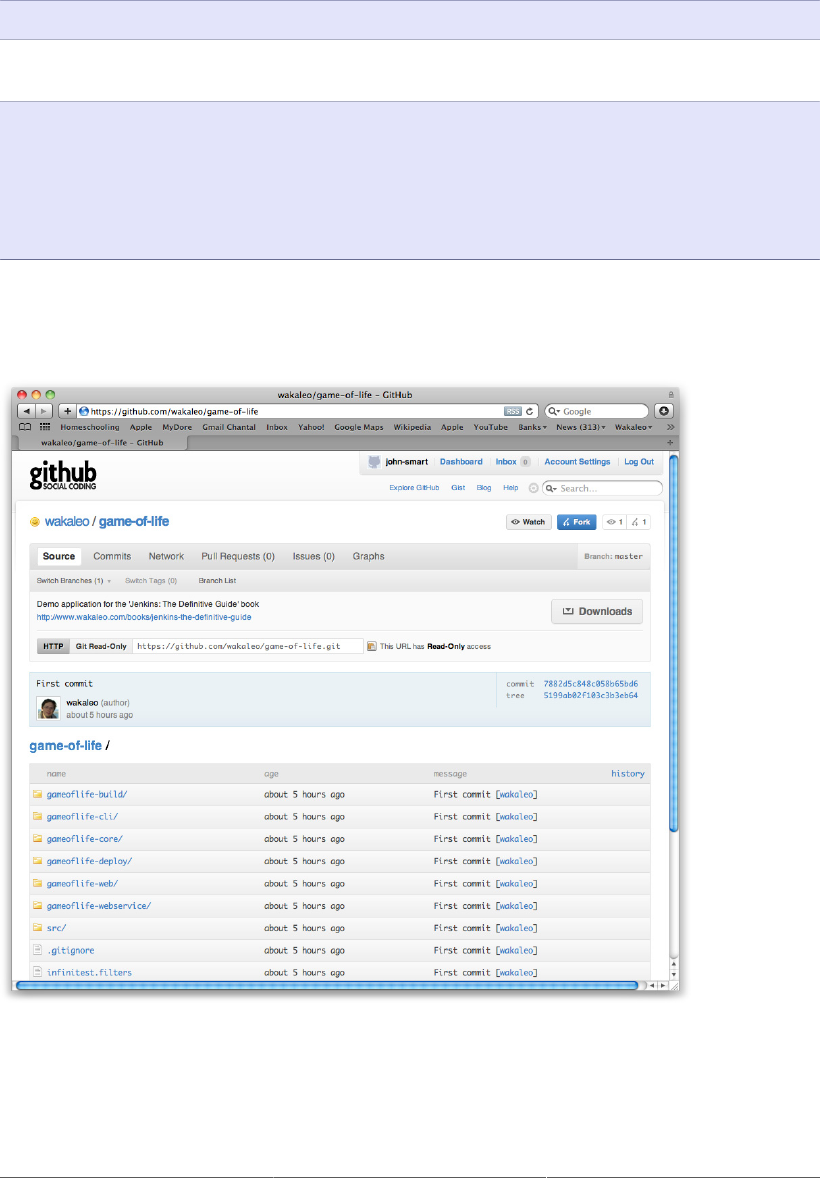
Task: Click the wakaleo author avatar thumbnail
Action: click(48, 708)
